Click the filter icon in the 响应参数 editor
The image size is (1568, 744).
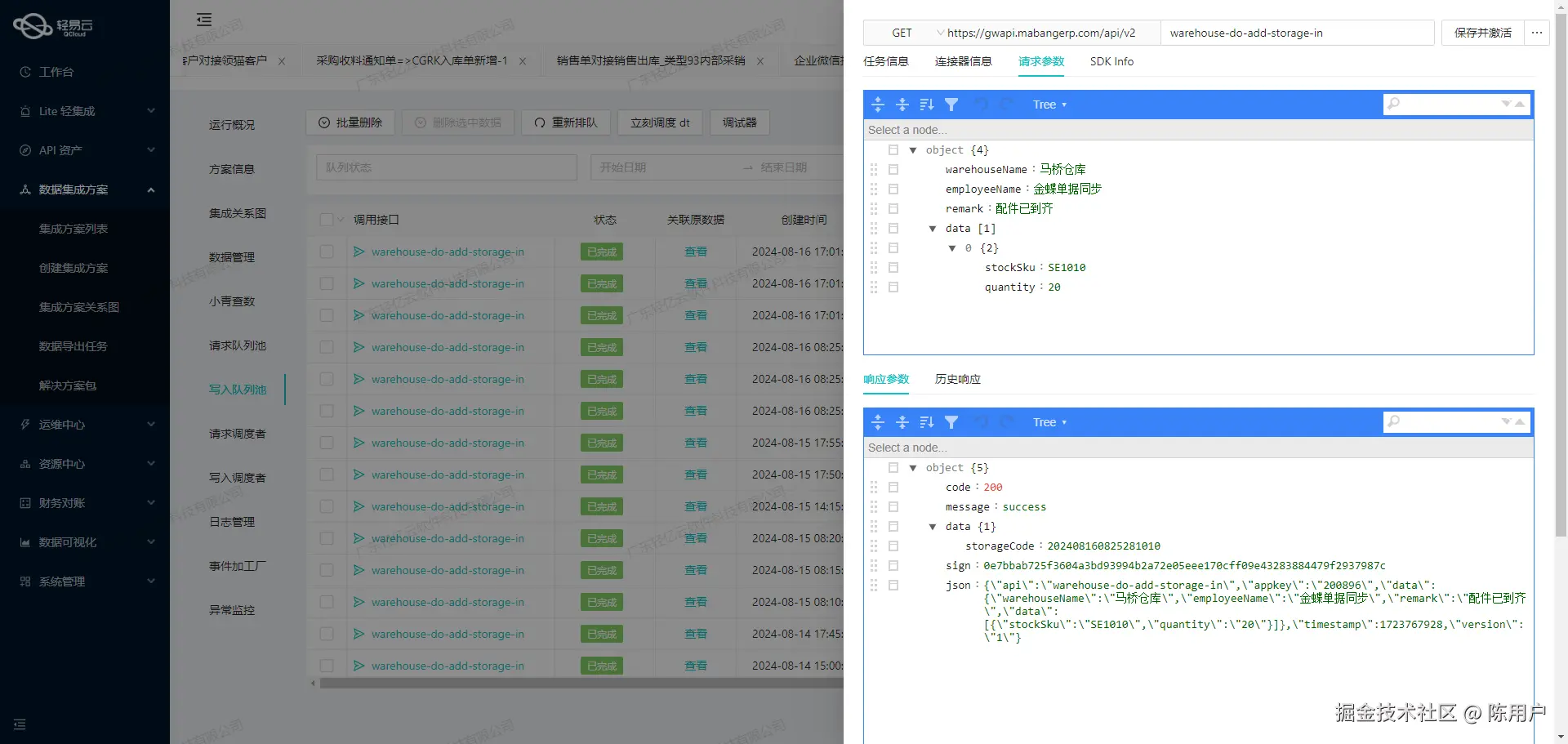tap(951, 422)
